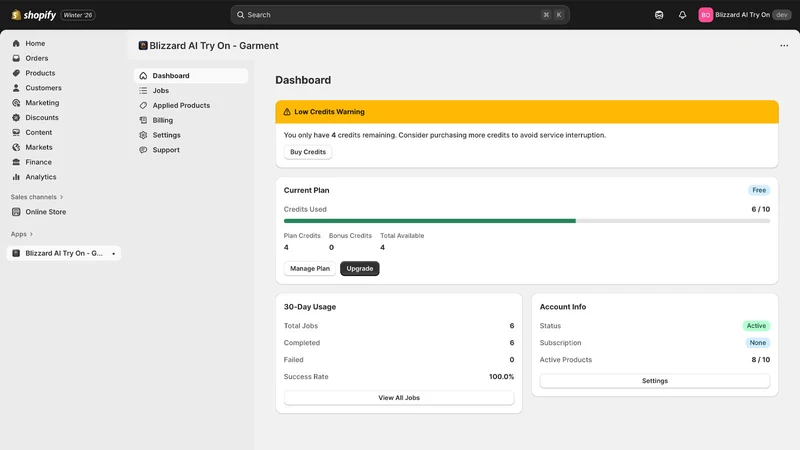800x450 pixels.
Task: Click the Home icon in sidebar
Action: [16, 43]
